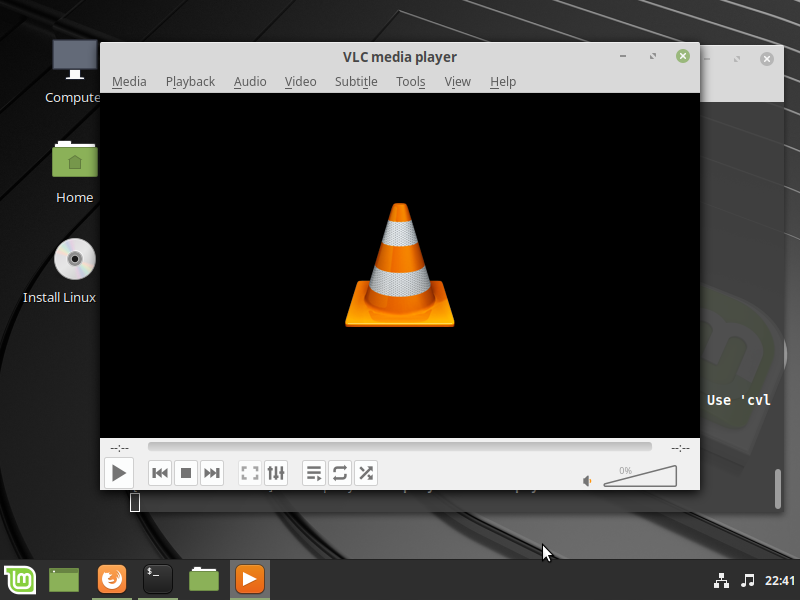The height and width of the screenshot is (600, 800).
Task: Toggle random shuffle playback
Action: click(x=366, y=473)
